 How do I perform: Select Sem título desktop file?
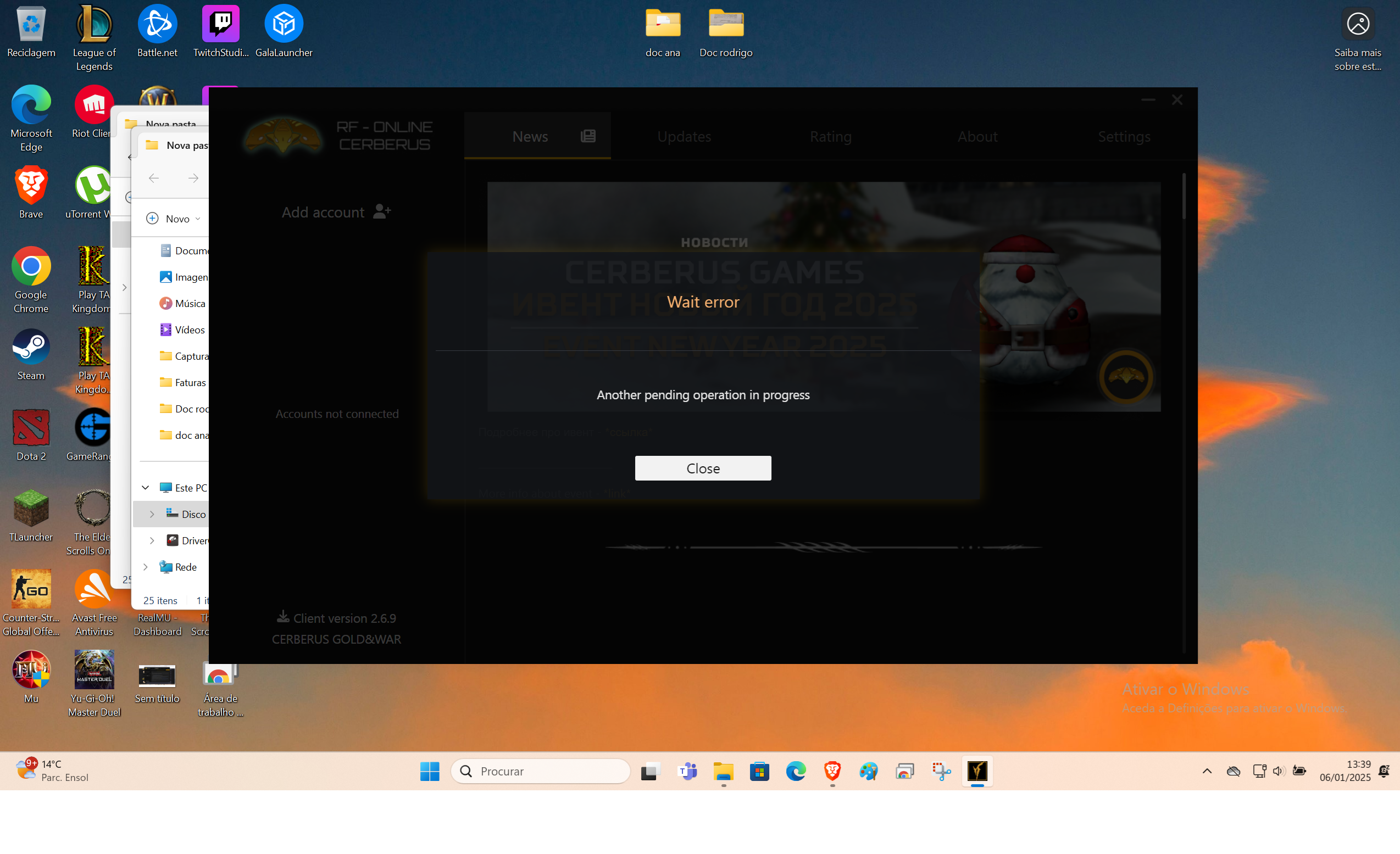coord(157,684)
